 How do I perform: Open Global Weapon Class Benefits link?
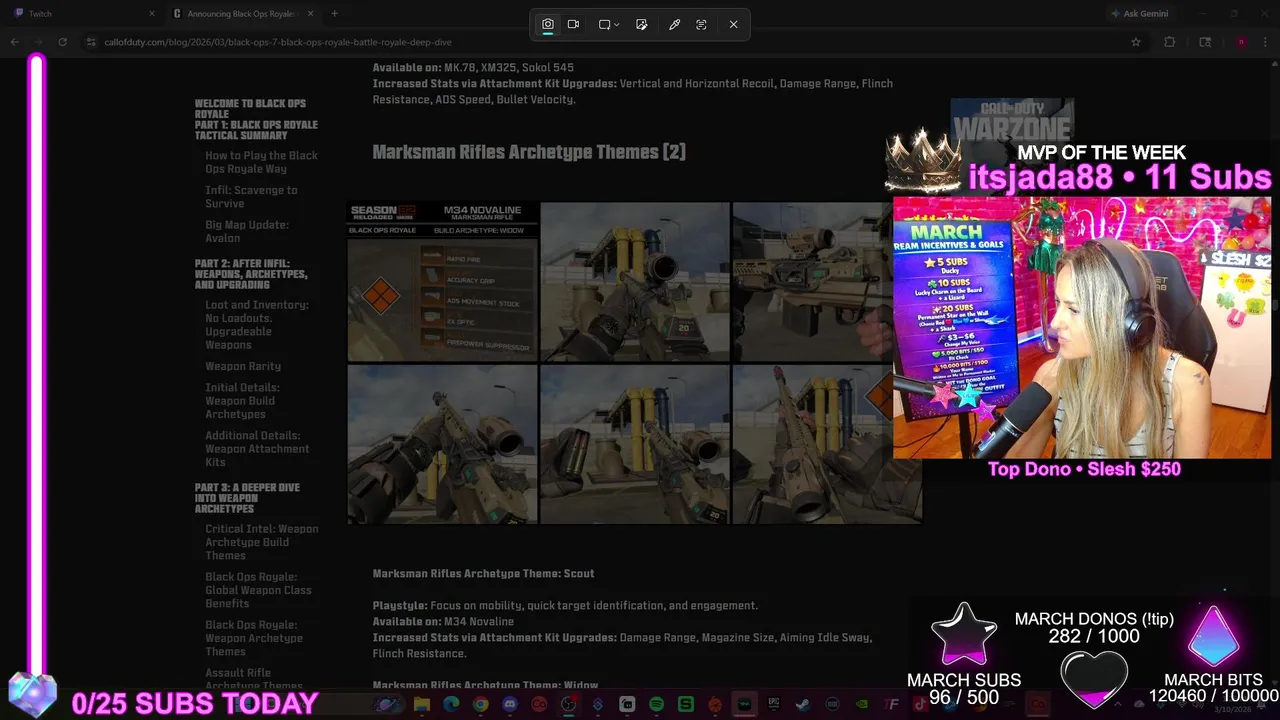click(258, 590)
